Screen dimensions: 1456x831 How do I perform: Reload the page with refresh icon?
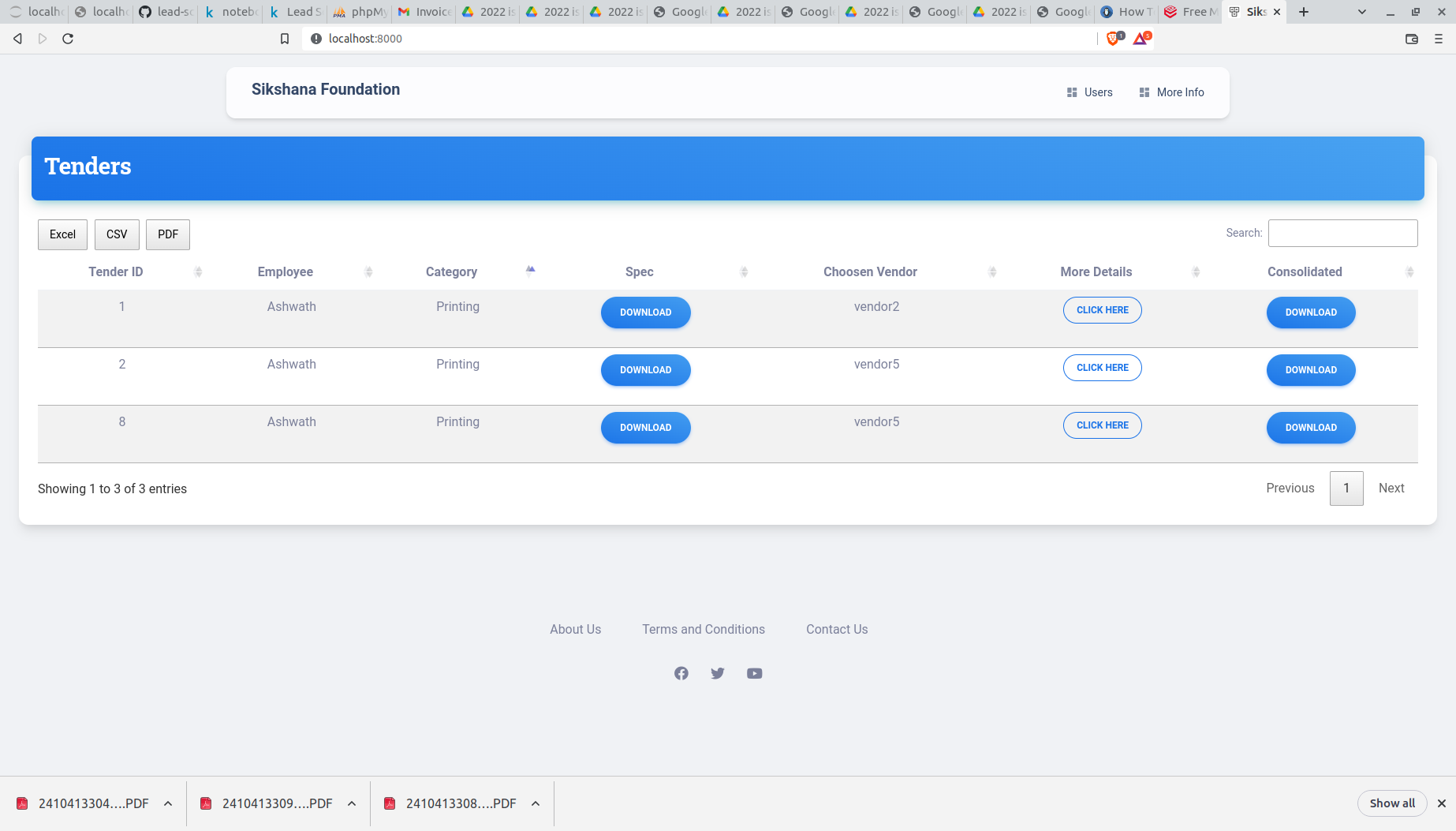pos(68,39)
